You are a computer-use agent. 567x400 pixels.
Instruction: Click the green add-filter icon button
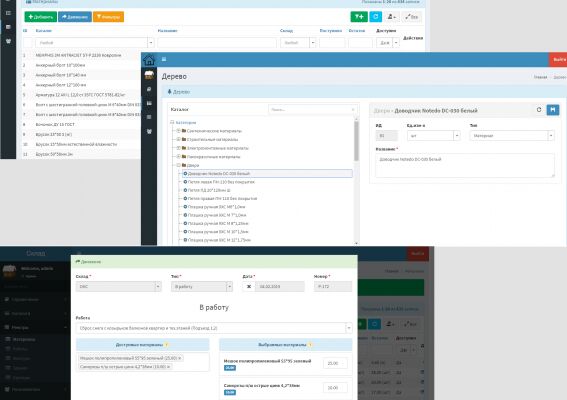pos(359,17)
